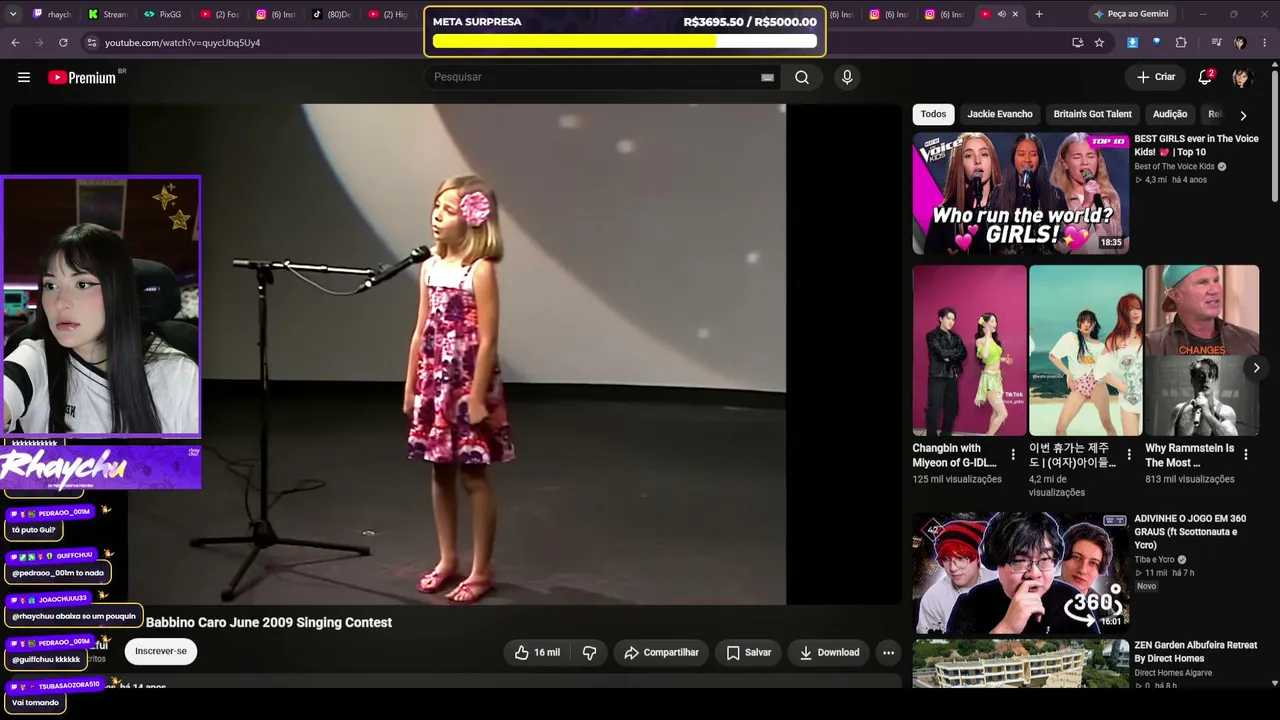
Task: Bookmark this page with the star icon
Action: pyautogui.click(x=1099, y=43)
